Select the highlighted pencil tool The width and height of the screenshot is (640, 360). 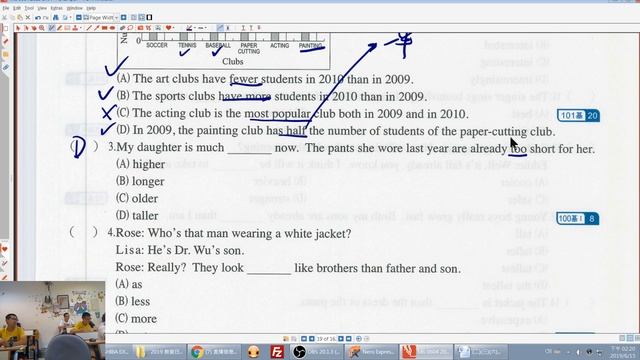(x=51, y=28)
